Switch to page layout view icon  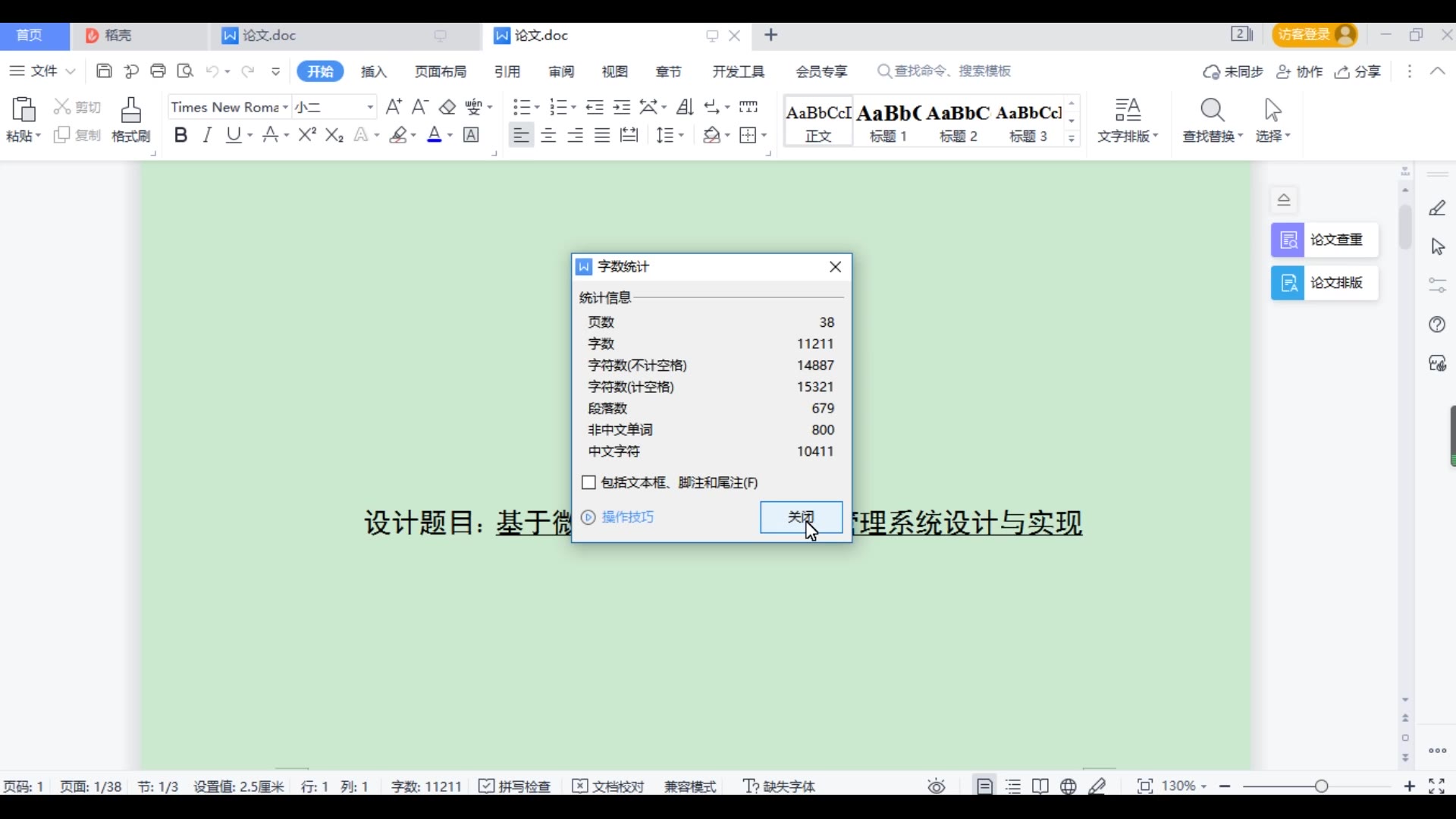pos(984,786)
